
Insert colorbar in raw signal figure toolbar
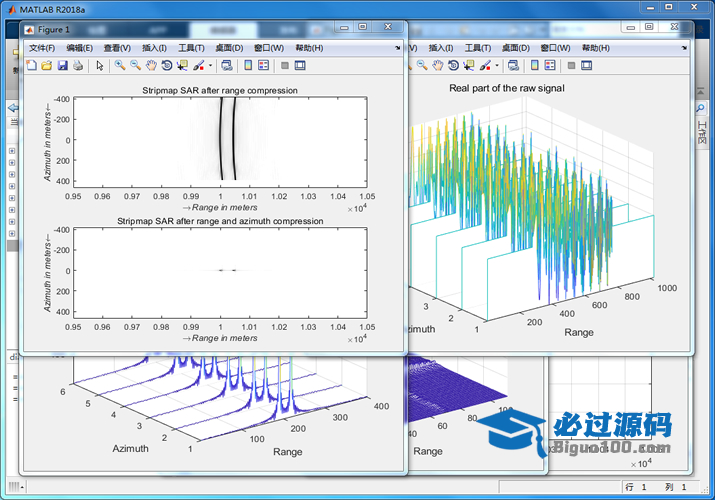tap(534, 66)
